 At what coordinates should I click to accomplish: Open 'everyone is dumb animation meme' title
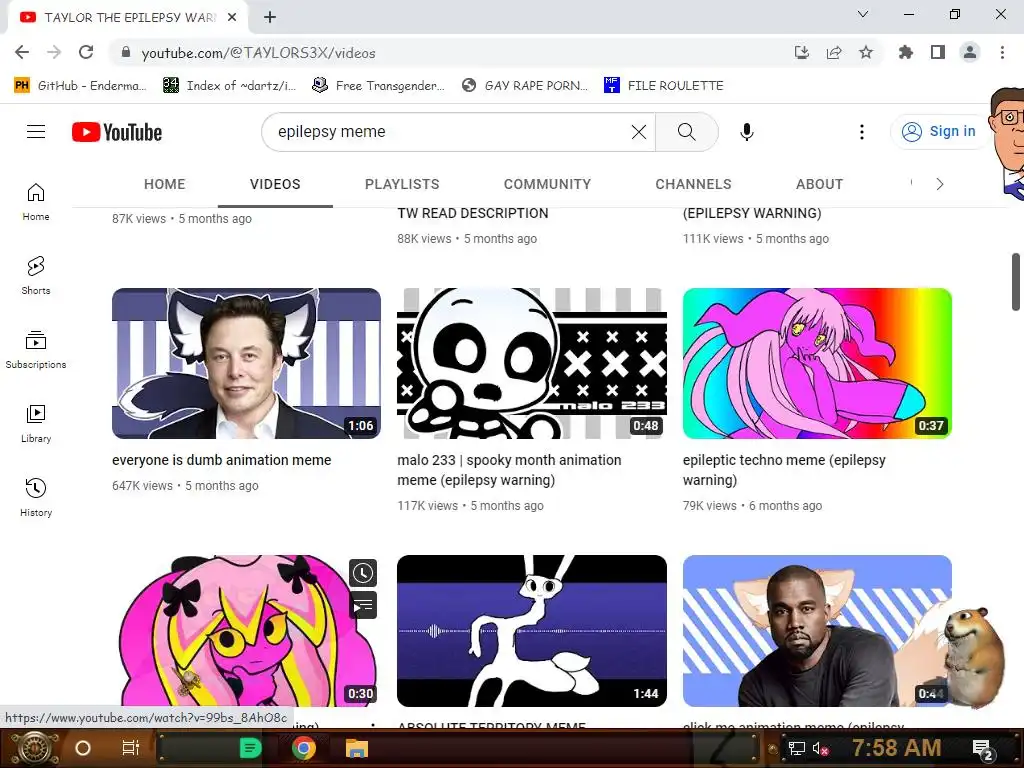[221, 460]
